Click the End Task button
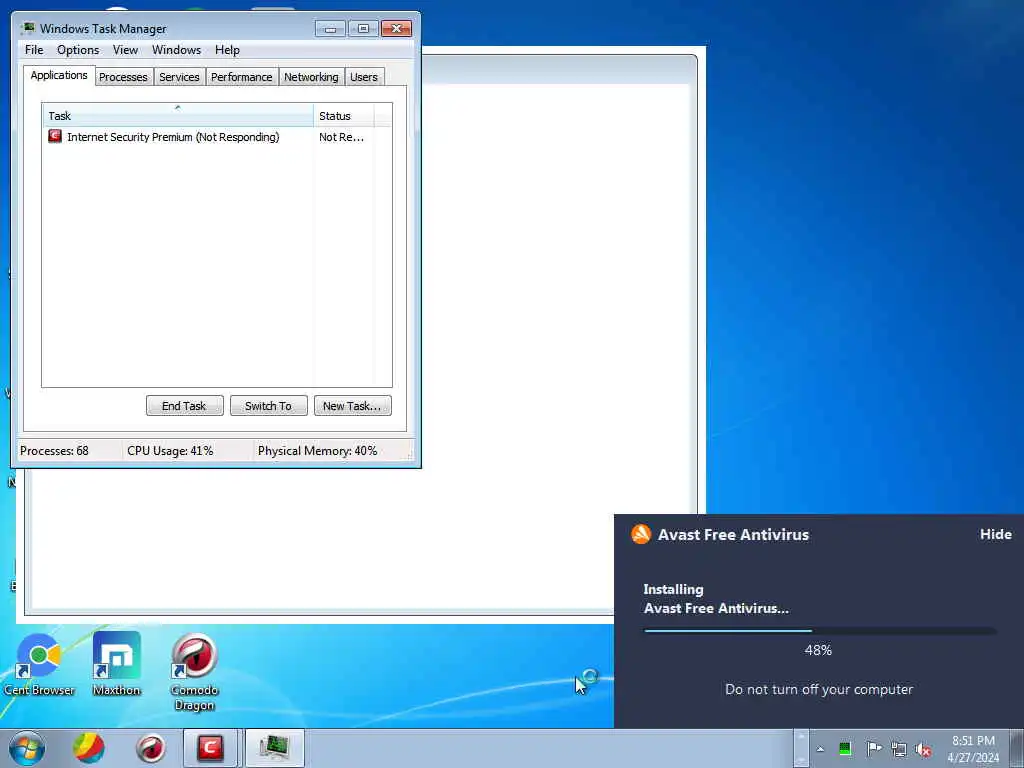The image size is (1024, 768). click(184, 406)
